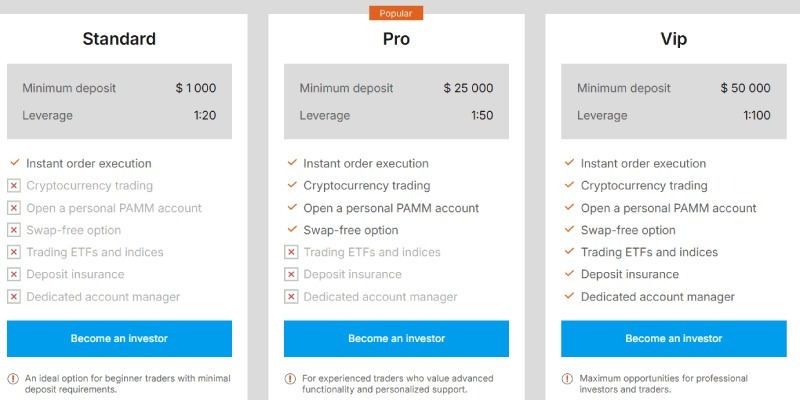Click the info icon under Pro plan

coord(290,378)
